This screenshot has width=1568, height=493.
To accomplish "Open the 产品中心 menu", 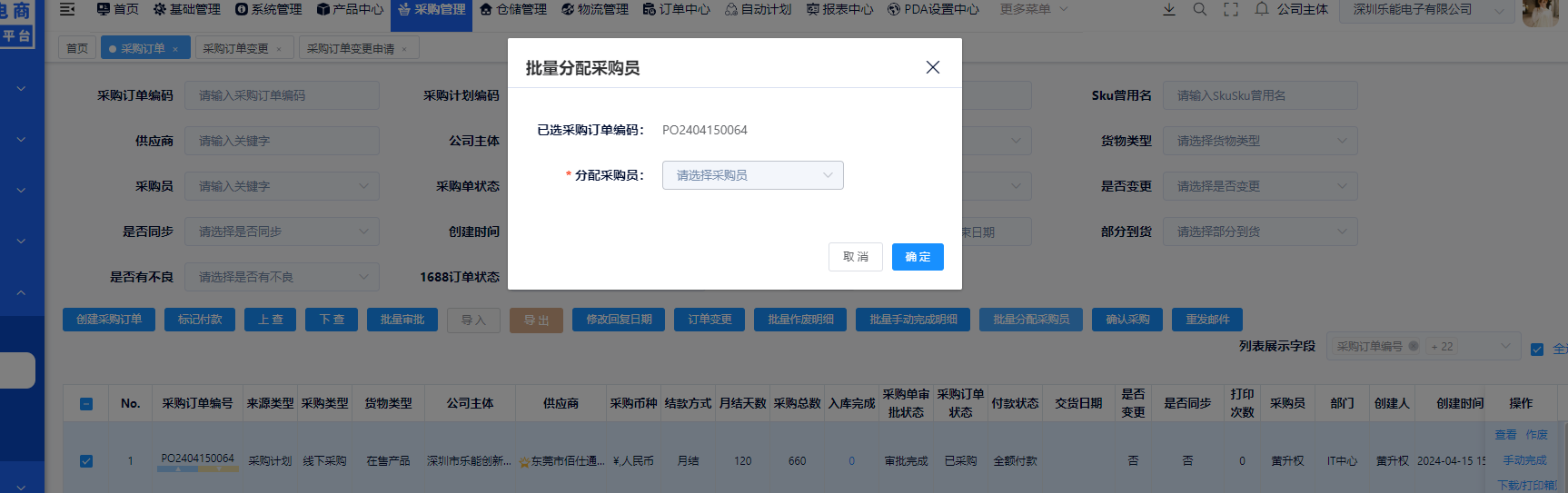I will 350,9.
